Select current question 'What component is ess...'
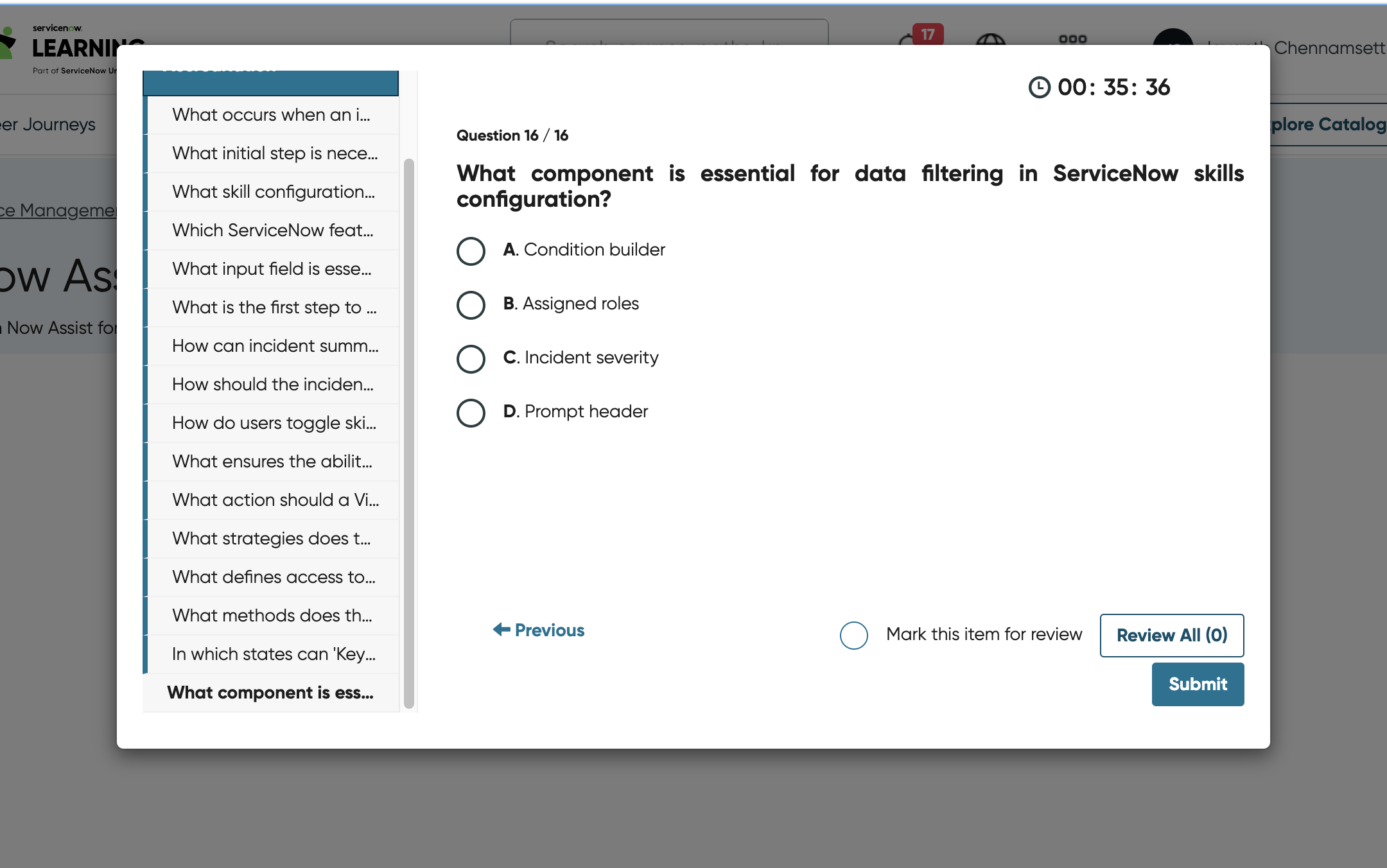 point(270,693)
